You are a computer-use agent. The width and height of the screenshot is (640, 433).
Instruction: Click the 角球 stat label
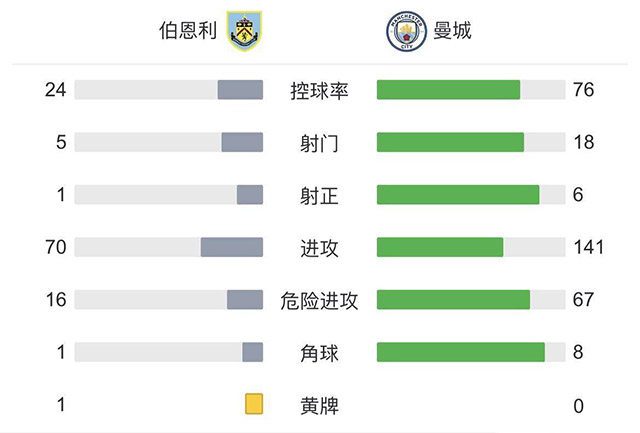pyautogui.click(x=319, y=352)
